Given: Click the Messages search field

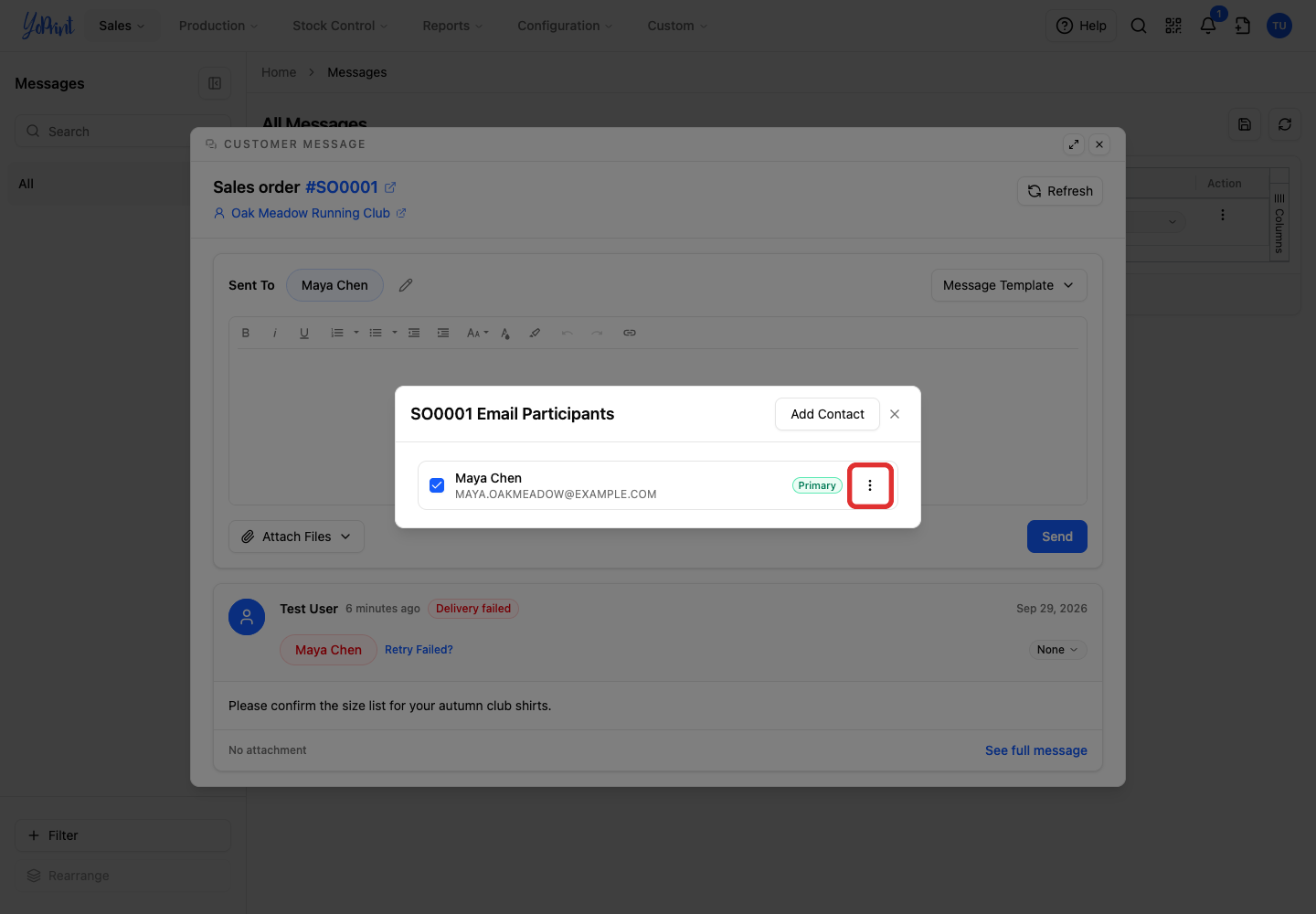Looking at the screenshot, I should click(122, 132).
